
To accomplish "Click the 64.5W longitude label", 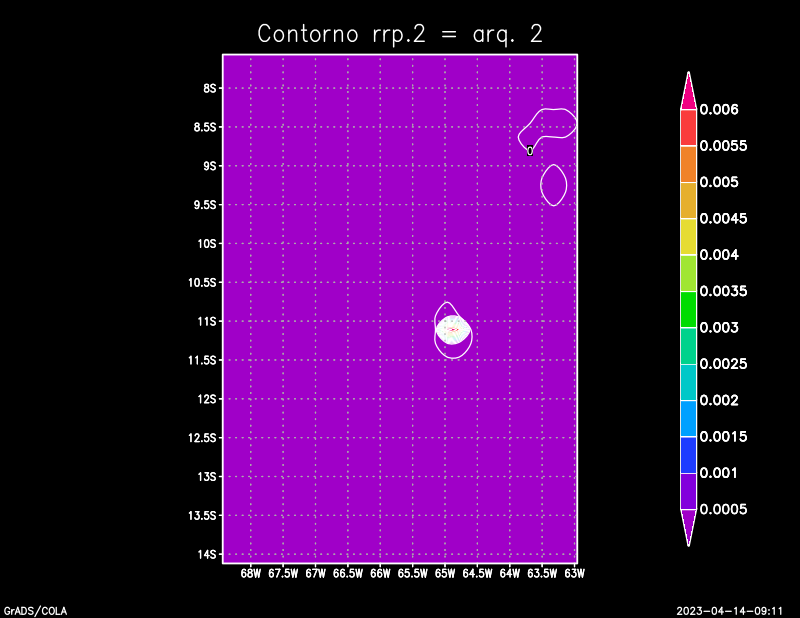I will (478, 574).
